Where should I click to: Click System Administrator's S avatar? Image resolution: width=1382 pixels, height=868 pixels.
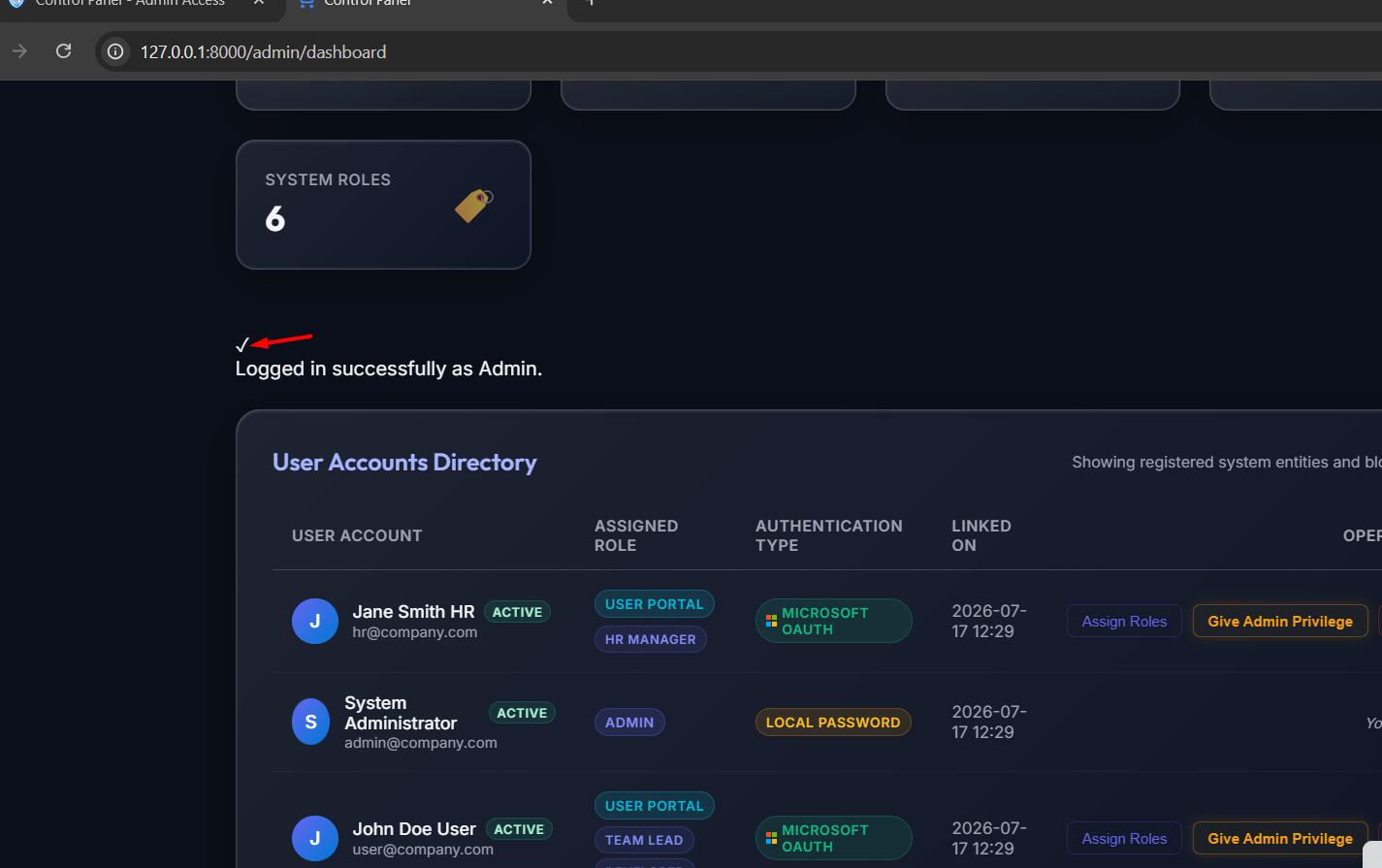pyautogui.click(x=310, y=723)
